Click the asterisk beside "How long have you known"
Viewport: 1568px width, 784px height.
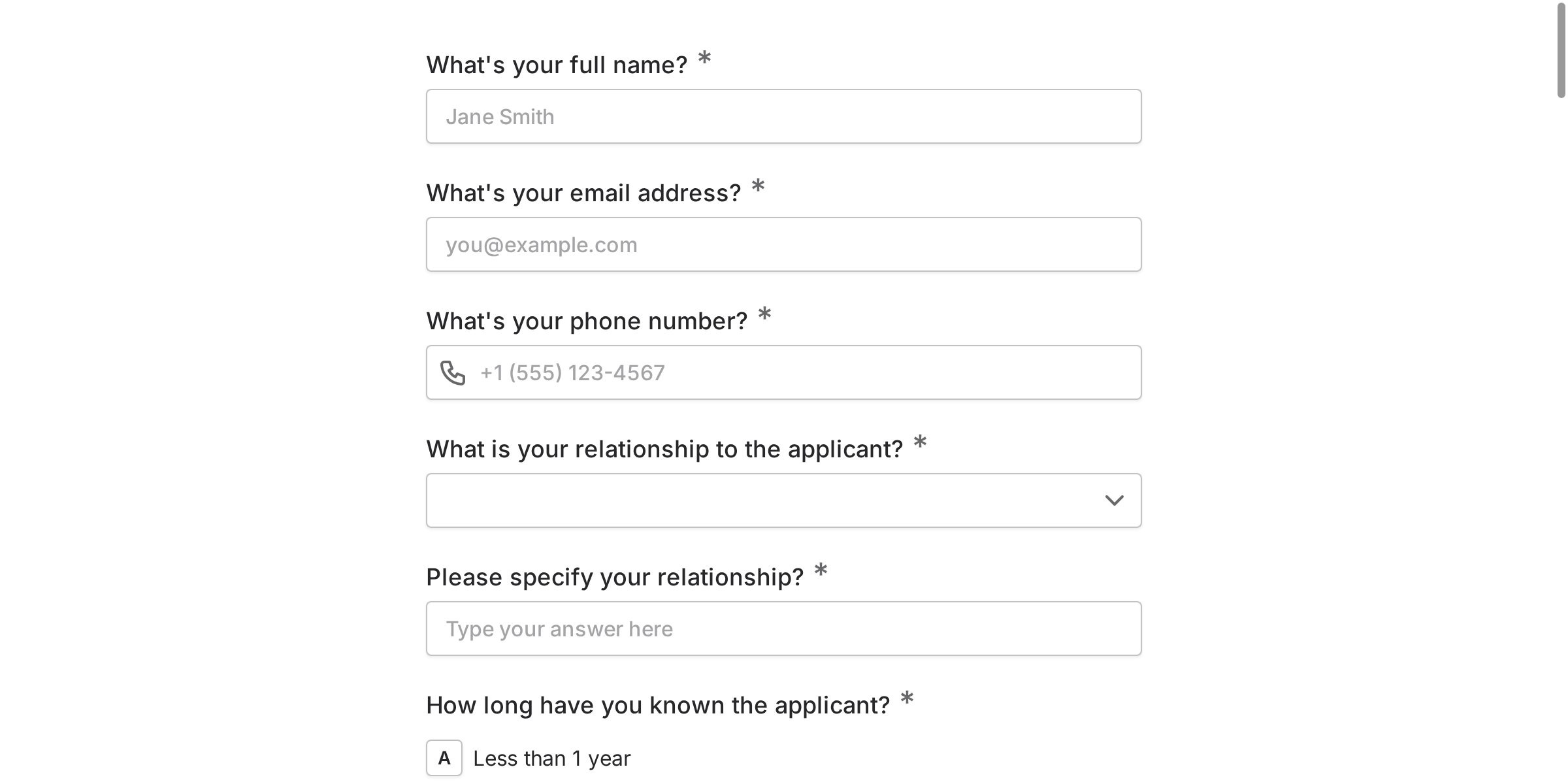(x=907, y=699)
